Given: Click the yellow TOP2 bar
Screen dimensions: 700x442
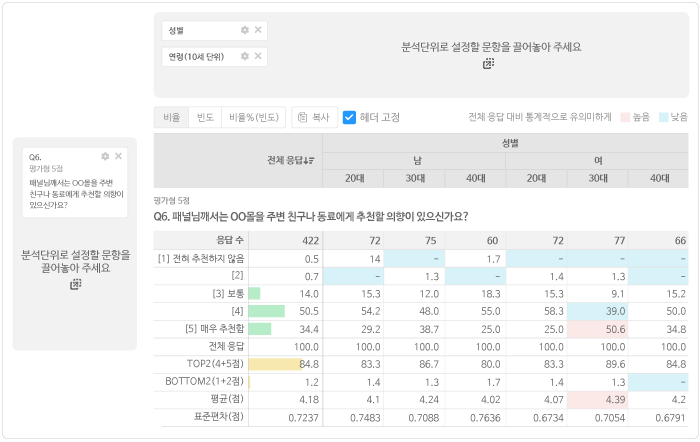Looking at the screenshot, I should pos(275,364).
